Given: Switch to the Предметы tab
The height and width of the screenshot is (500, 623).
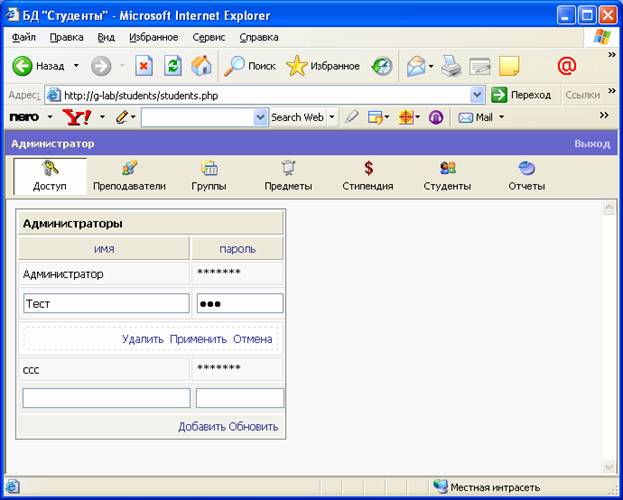Looking at the screenshot, I should (288, 176).
